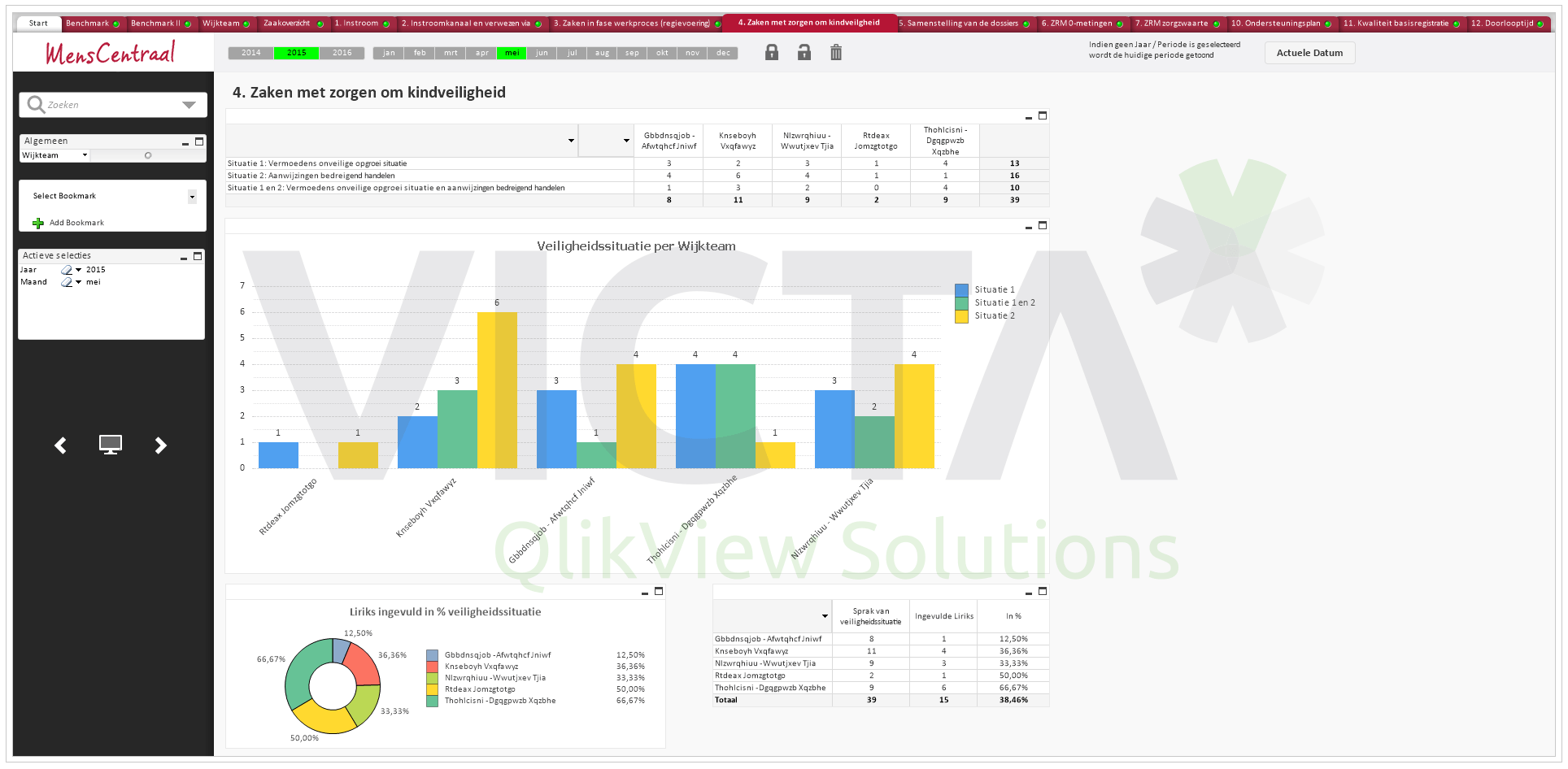Maximize the situatie table at top
Image resolution: width=1568 pixels, height=769 pixels.
[1043, 116]
